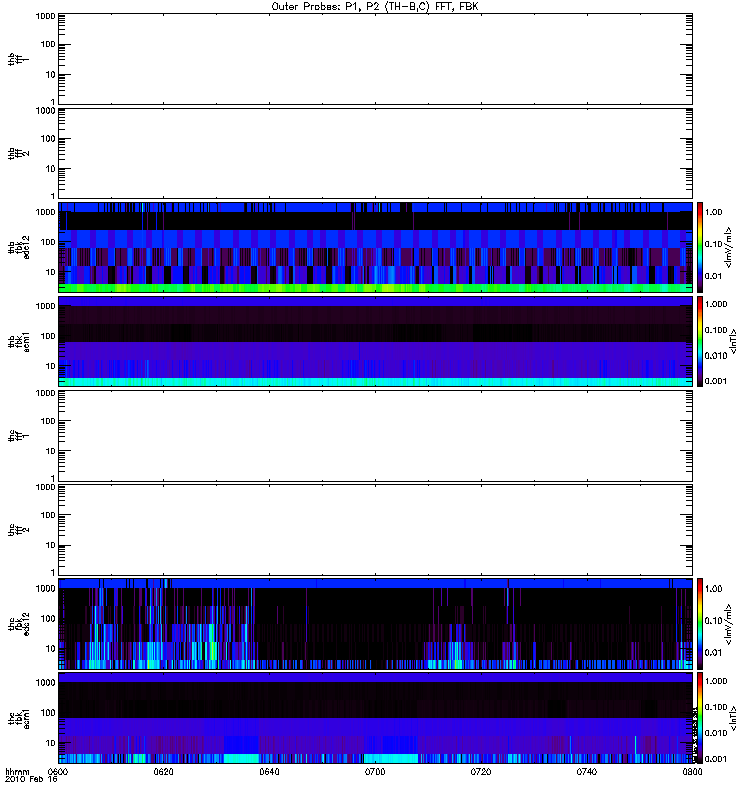Click the empty thb fff 1 plot panel
Image resolution: width=750 pixels, height=800 pixels.
[x=375, y=59]
